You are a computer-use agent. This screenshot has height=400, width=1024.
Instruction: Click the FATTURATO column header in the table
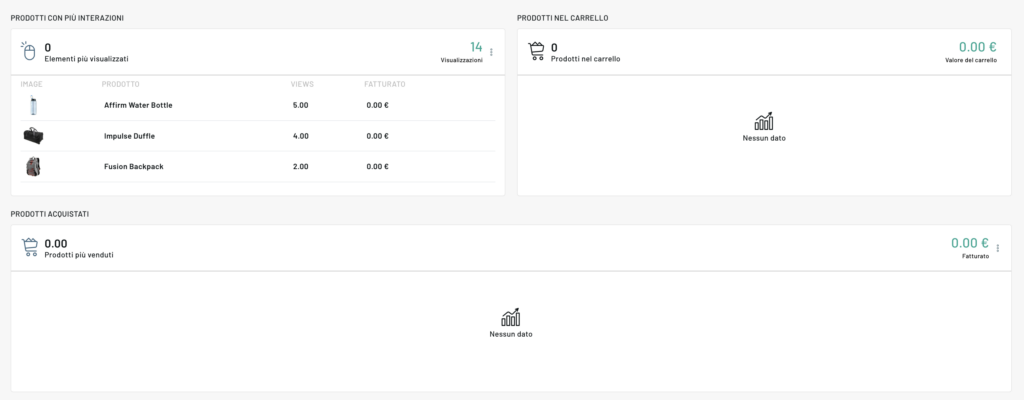click(x=385, y=84)
